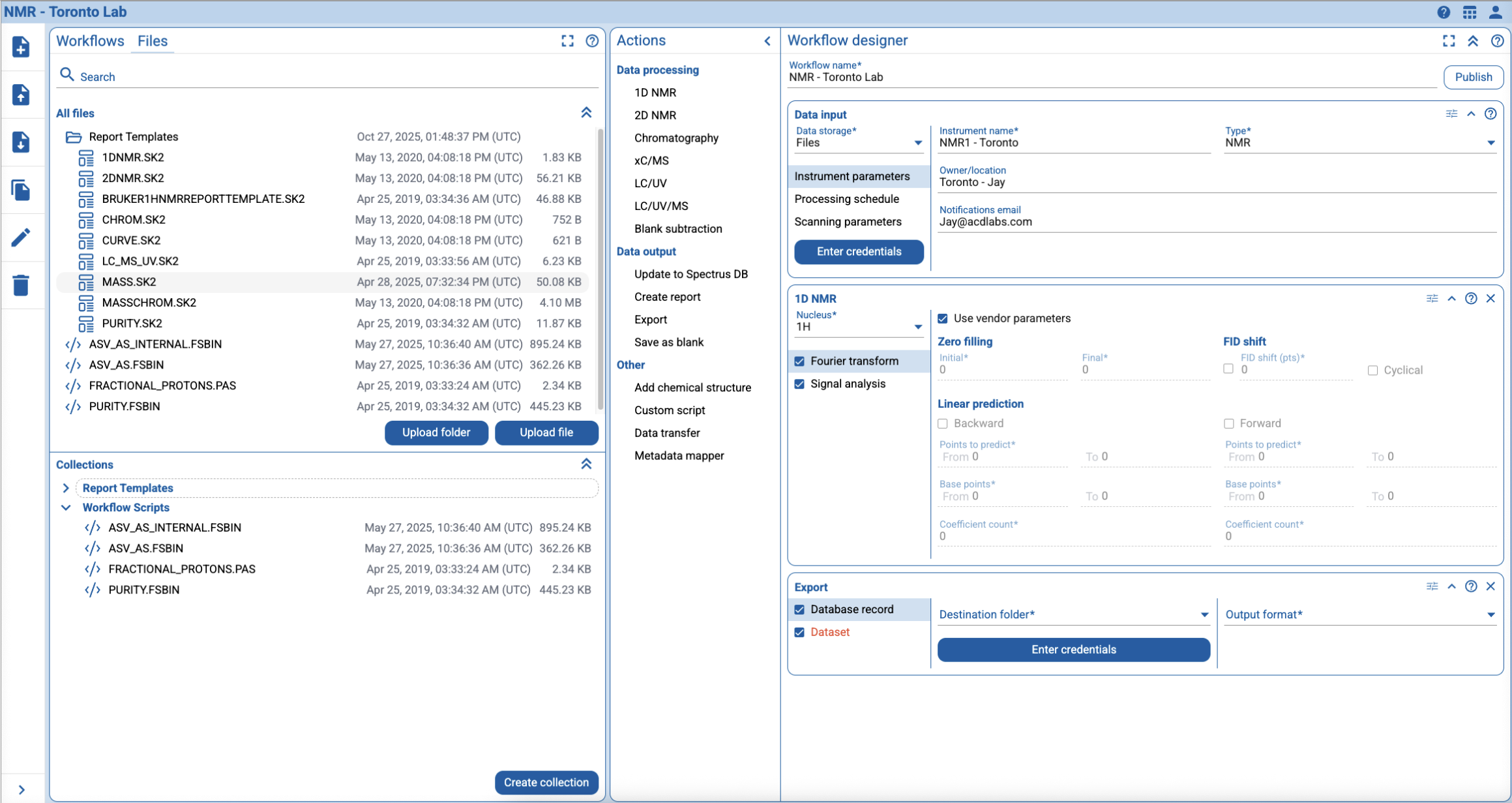The height and width of the screenshot is (803, 1512).
Task: Click the delete trash icon in the sidebar
Action: point(22,285)
